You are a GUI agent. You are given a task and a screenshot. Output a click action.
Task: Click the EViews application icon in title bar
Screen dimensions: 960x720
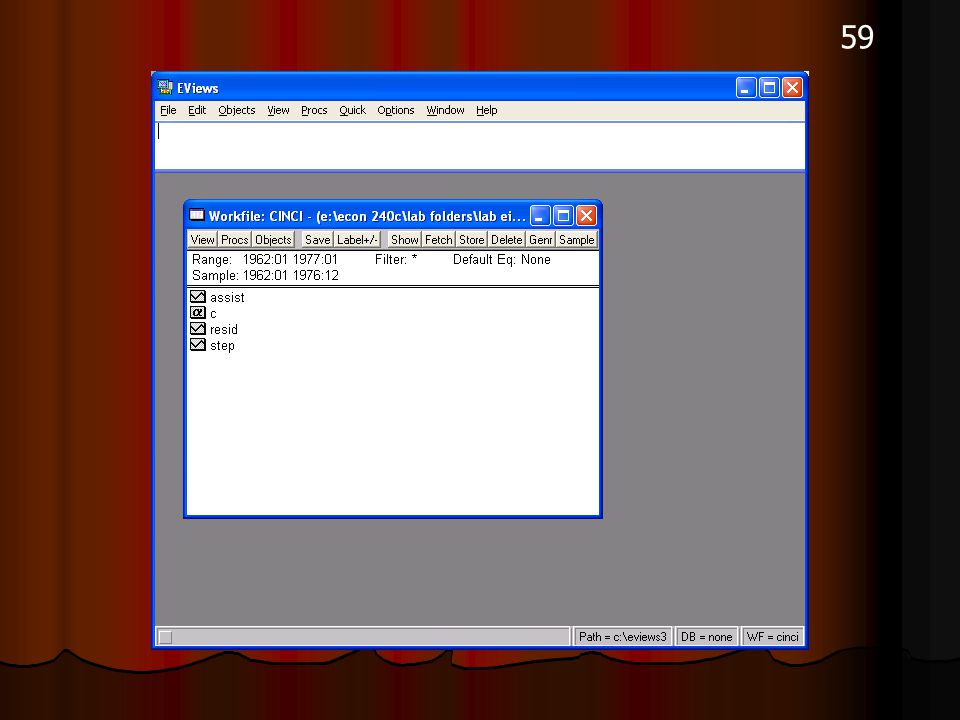pos(165,88)
